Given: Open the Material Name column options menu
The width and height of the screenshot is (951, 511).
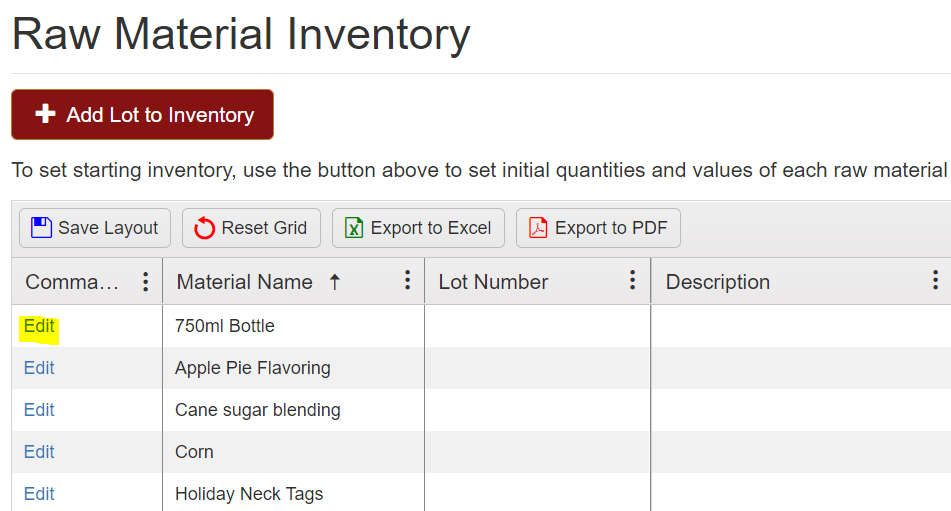Looking at the screenshot, I should [407, 281].
